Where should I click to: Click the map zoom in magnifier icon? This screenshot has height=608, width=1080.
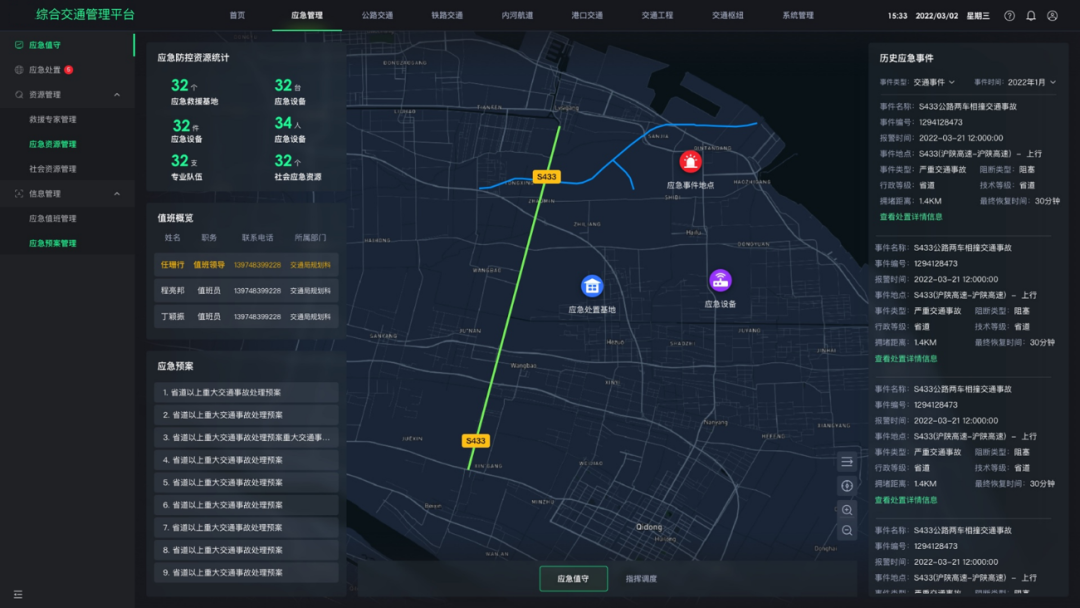(x=847, y=510)
